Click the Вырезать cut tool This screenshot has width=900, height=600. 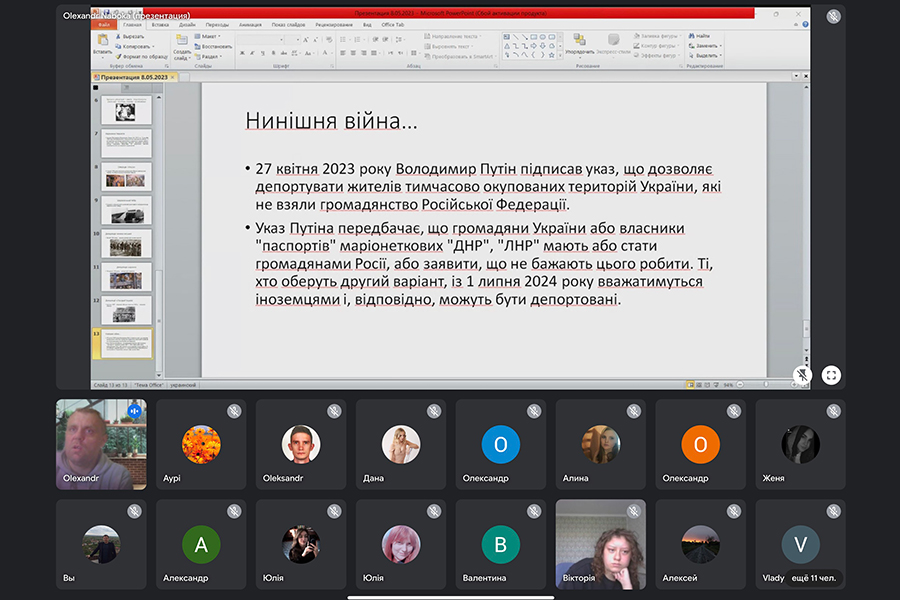(133, 36)
